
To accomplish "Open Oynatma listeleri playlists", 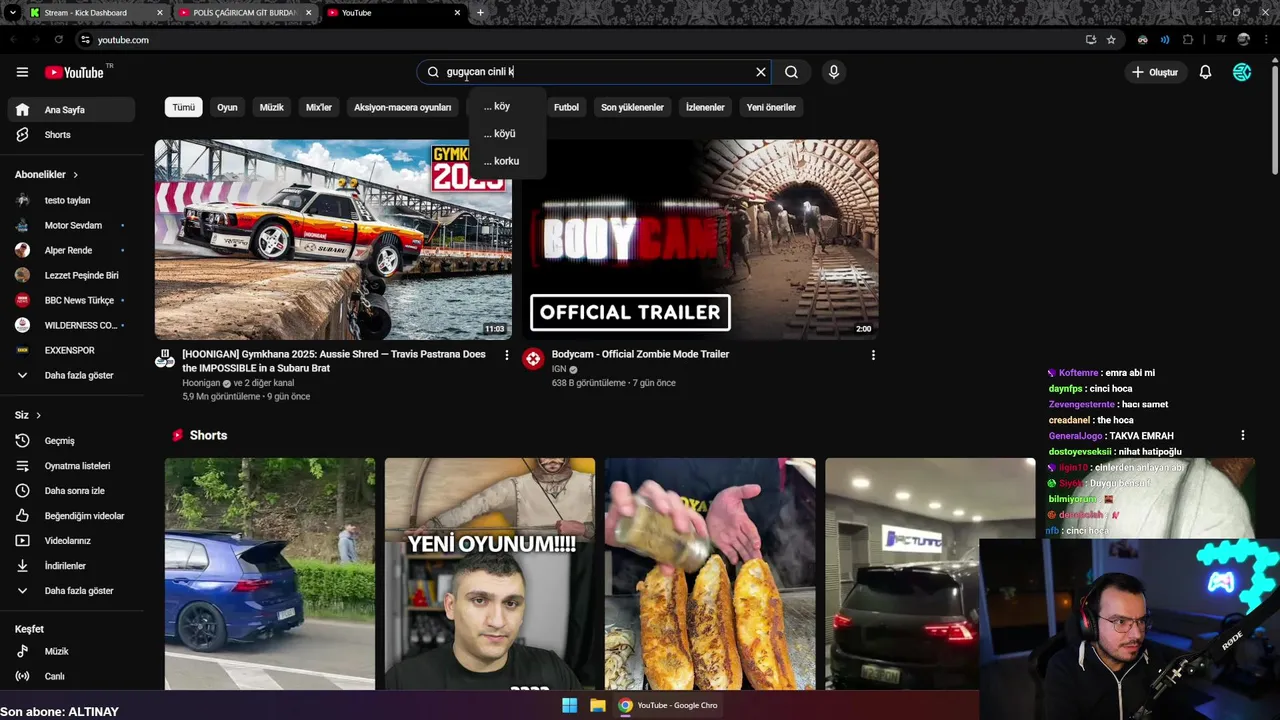I will [x=70, y=466].
